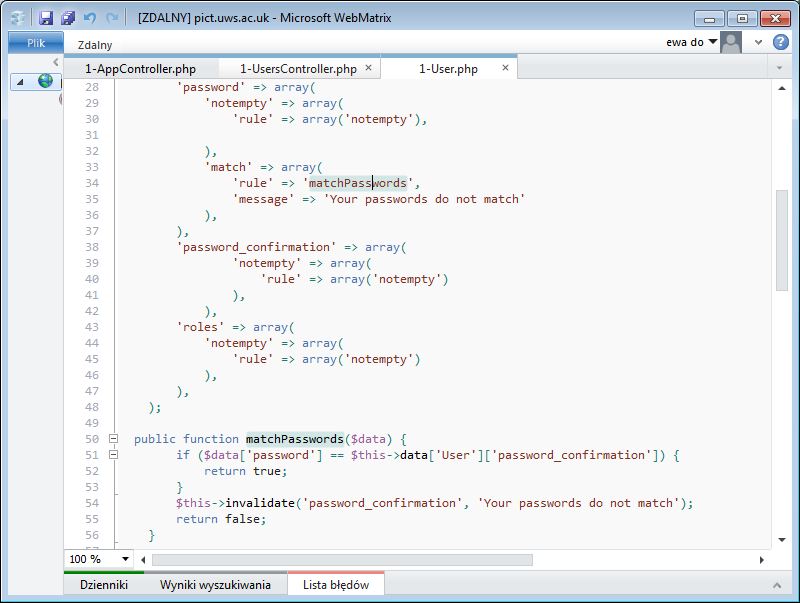800x603 pixels.
Task: Collapse the if block fold at line 51
Action: (x=113, y=455)
